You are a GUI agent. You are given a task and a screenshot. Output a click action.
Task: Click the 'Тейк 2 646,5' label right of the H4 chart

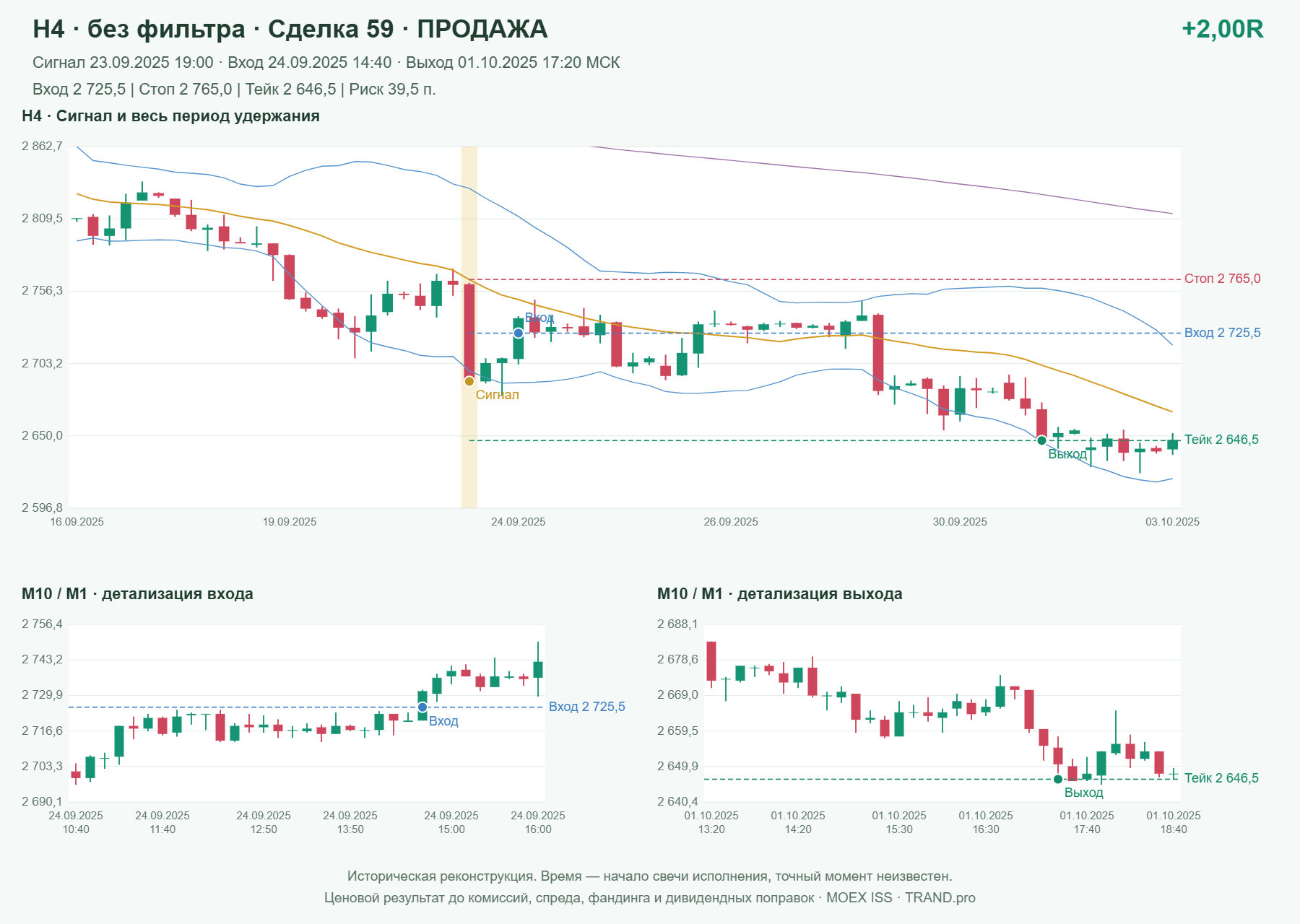1221,440
